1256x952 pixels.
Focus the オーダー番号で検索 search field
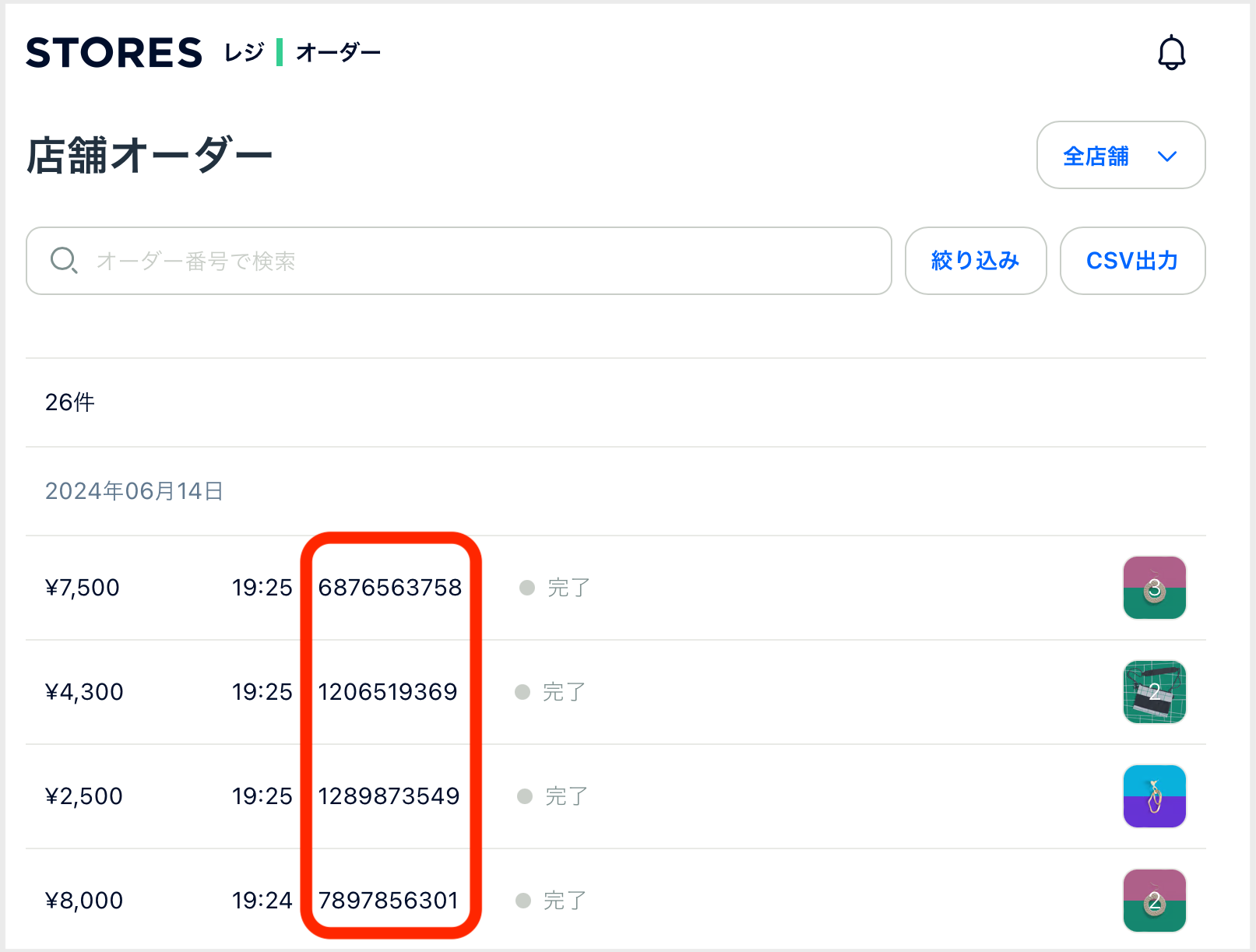point(459,261)
